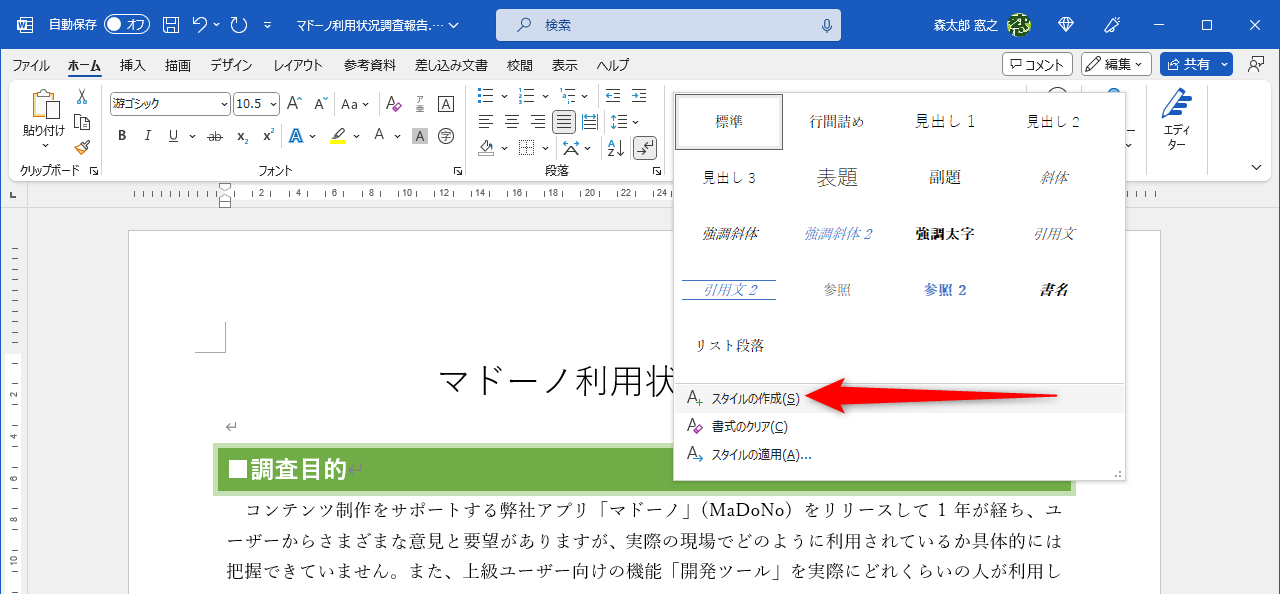This screenshot has width=1280, height=594.
Task: Expand the underline style dropdown arrow
Action: [192, 136]
